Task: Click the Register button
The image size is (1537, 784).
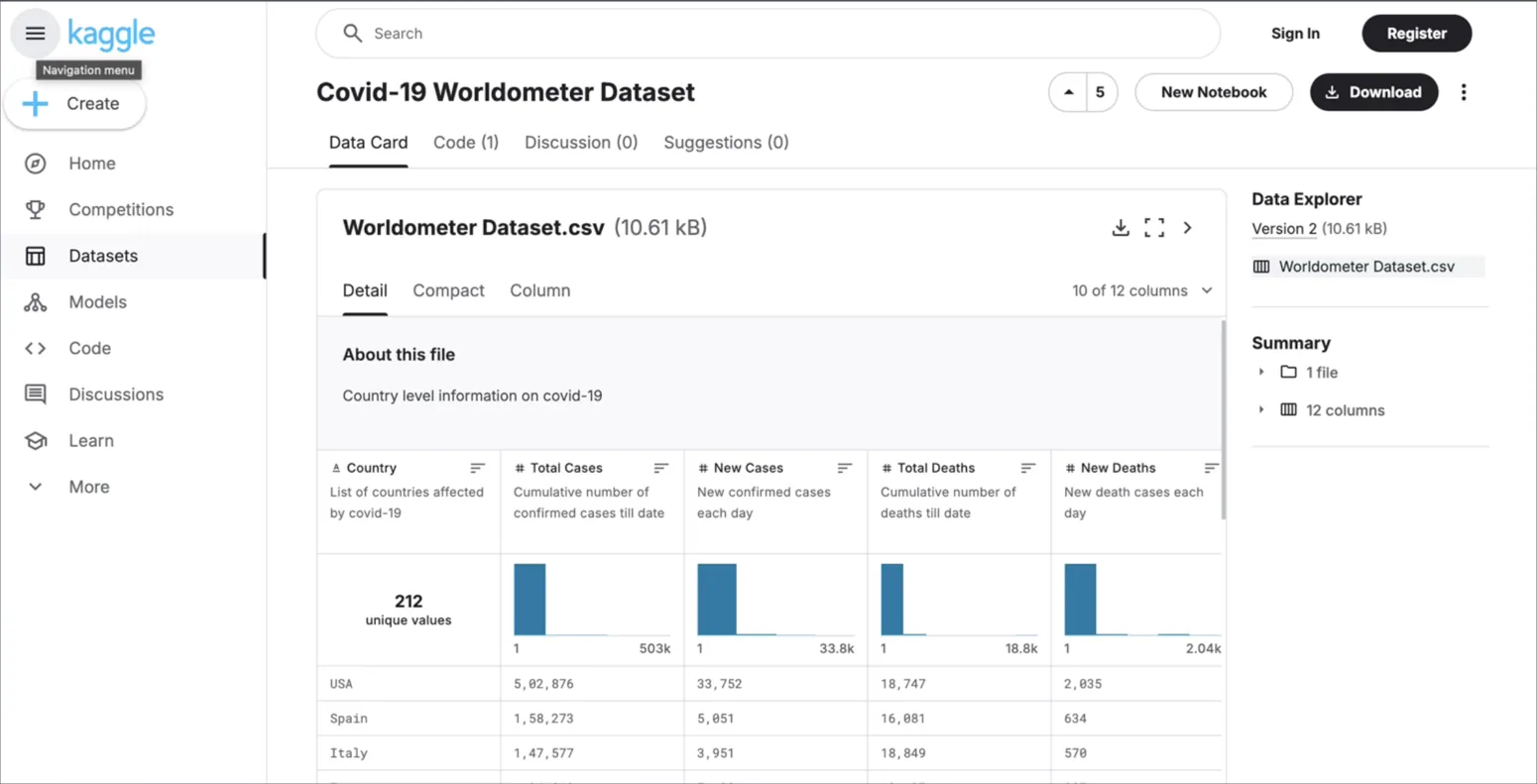Action: [1416, 34]
